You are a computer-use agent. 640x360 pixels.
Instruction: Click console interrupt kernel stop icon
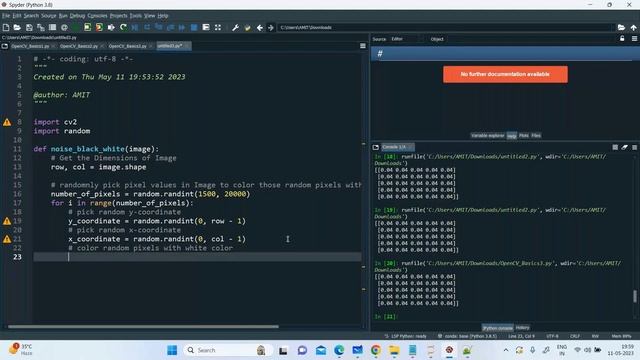pos(615,147)
